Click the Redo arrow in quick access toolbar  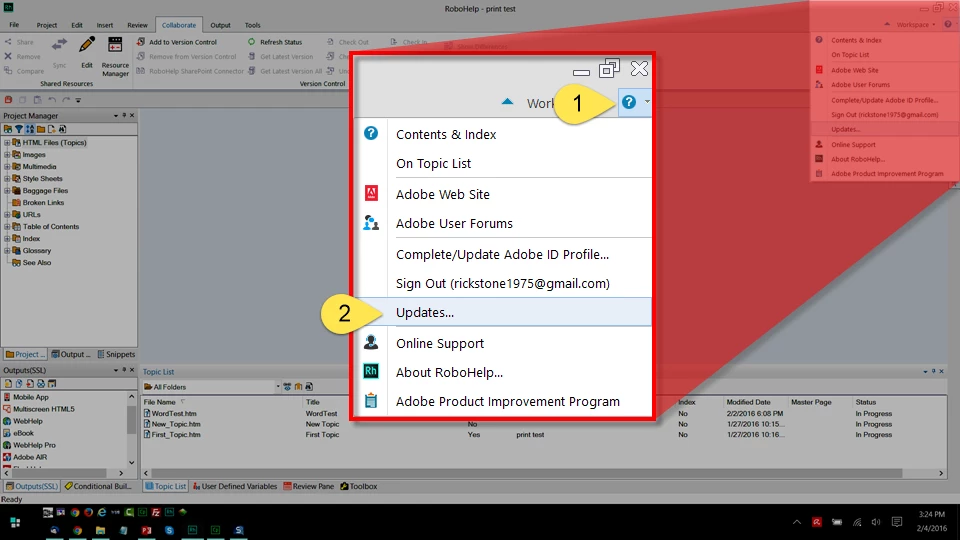pyautogui.click(x=66, y=100)
